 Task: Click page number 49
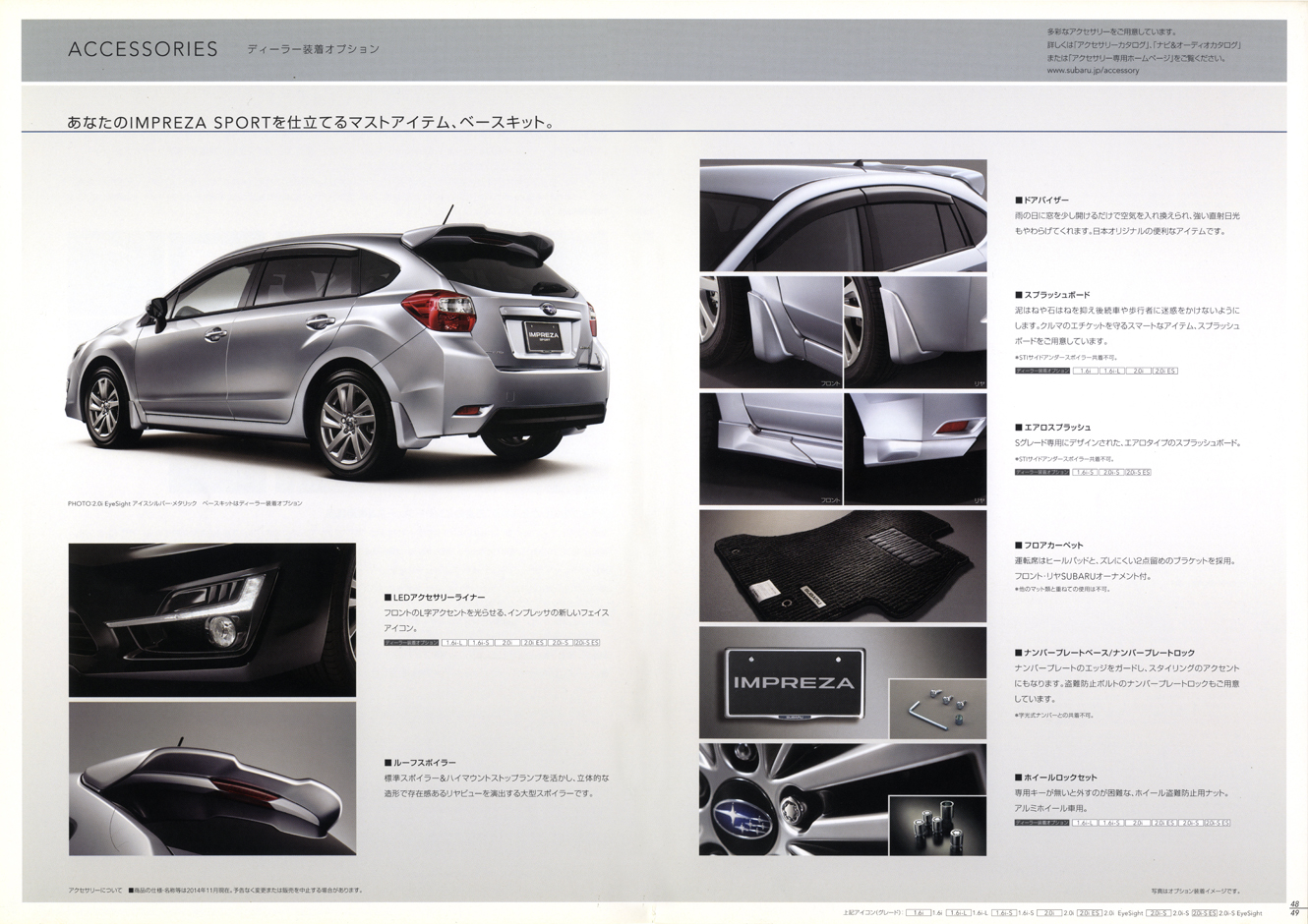click(x=1295, y=914)
